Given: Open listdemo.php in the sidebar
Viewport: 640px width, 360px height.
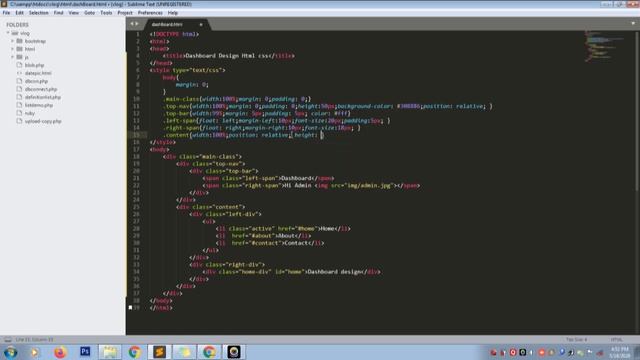Looking at the screenshot, I should tap(39, 105).
